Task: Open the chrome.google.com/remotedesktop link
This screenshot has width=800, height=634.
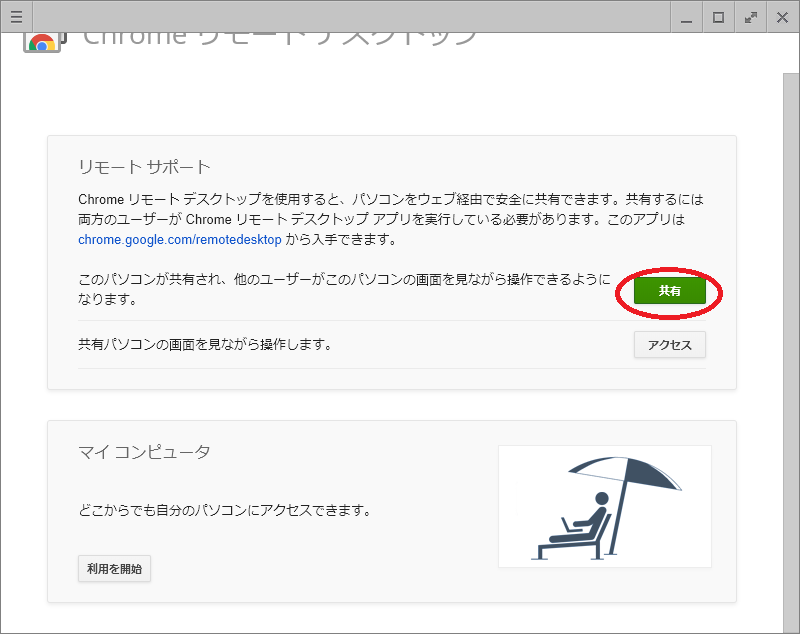Action: click(180, 240)
